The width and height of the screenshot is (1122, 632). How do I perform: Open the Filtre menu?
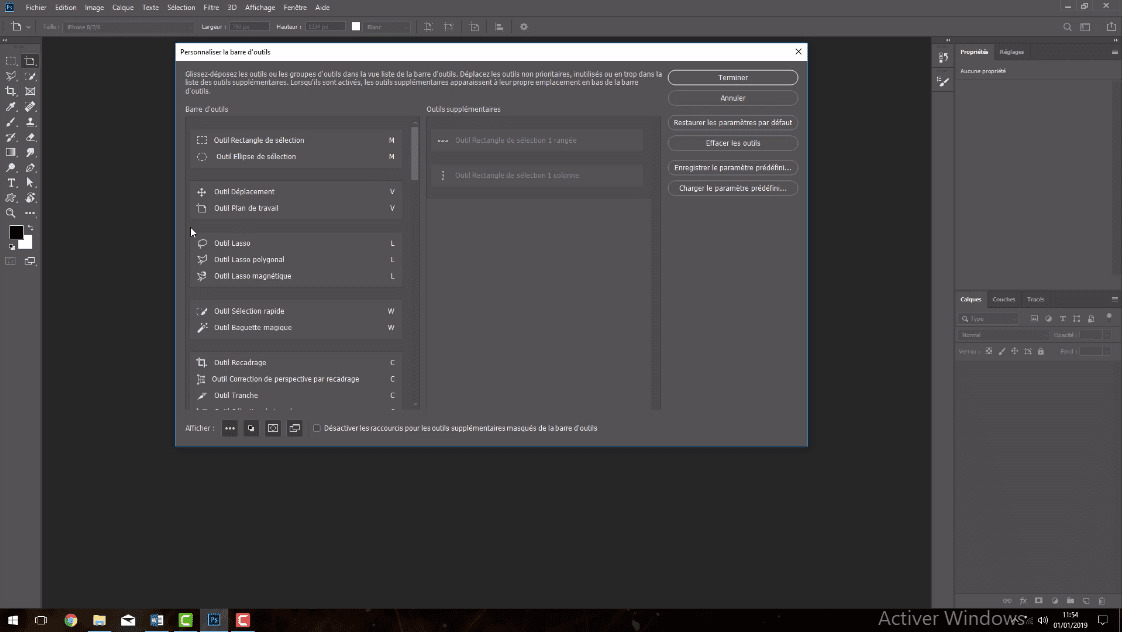(211, 7)
